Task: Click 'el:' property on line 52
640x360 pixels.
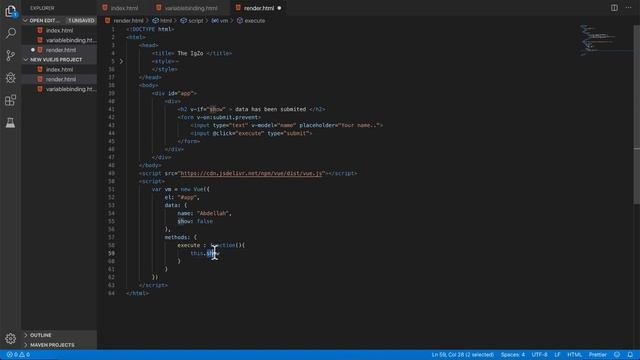Action: coord(169,197)
